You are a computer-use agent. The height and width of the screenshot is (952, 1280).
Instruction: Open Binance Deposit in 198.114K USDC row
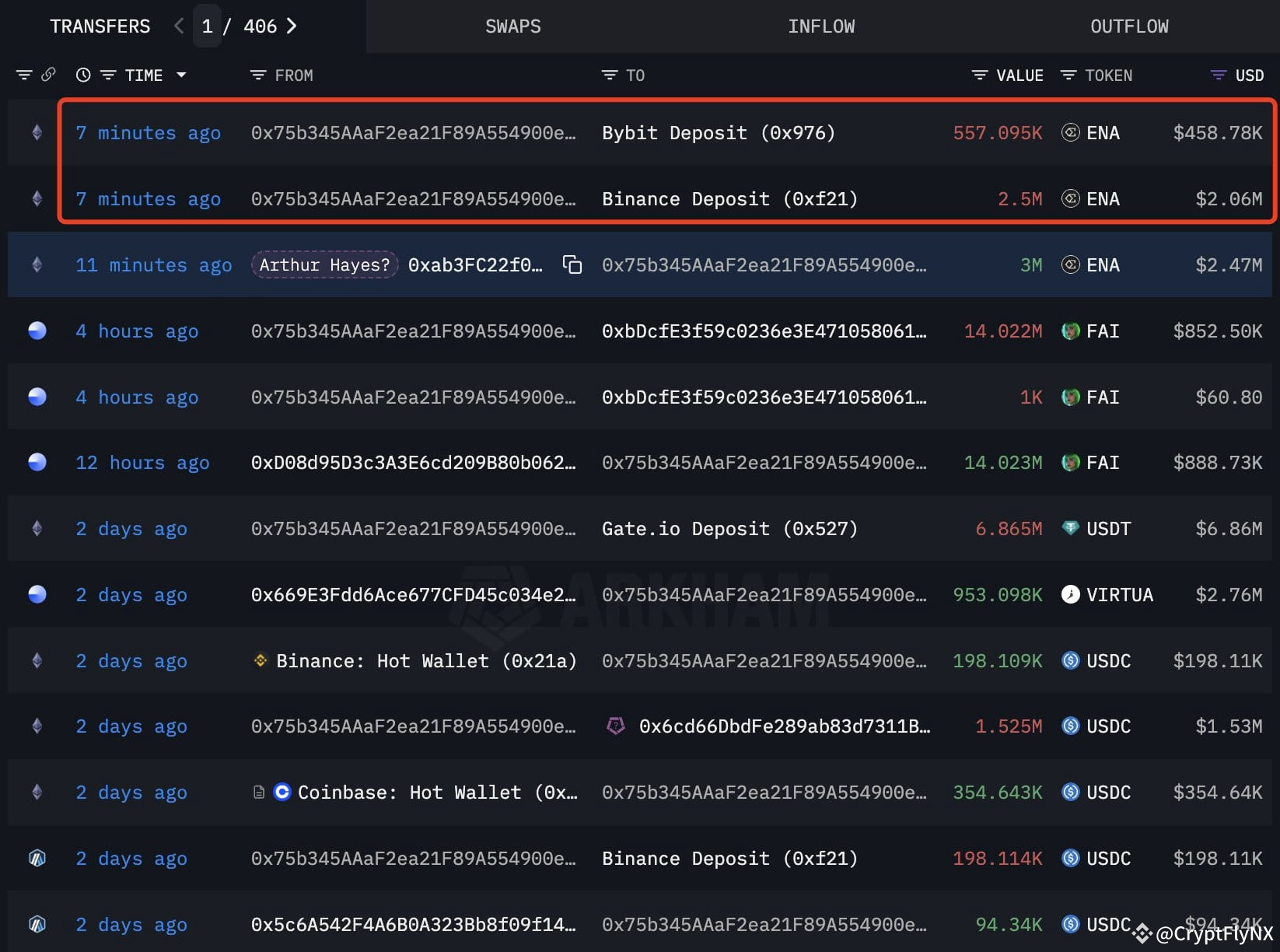tap(729, 859)
